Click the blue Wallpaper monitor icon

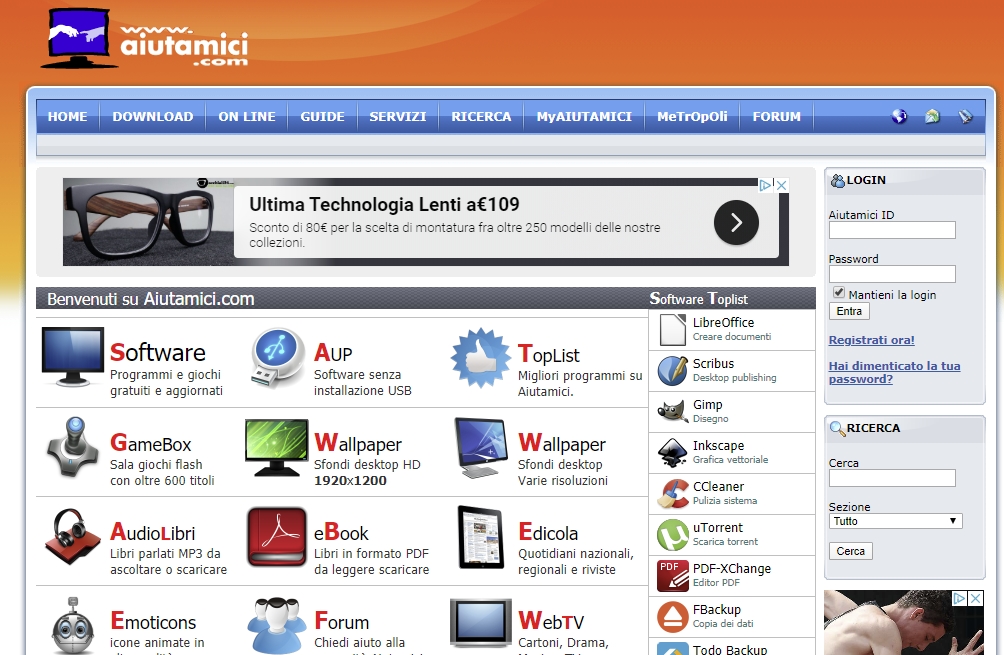click(x=482, y=448)
